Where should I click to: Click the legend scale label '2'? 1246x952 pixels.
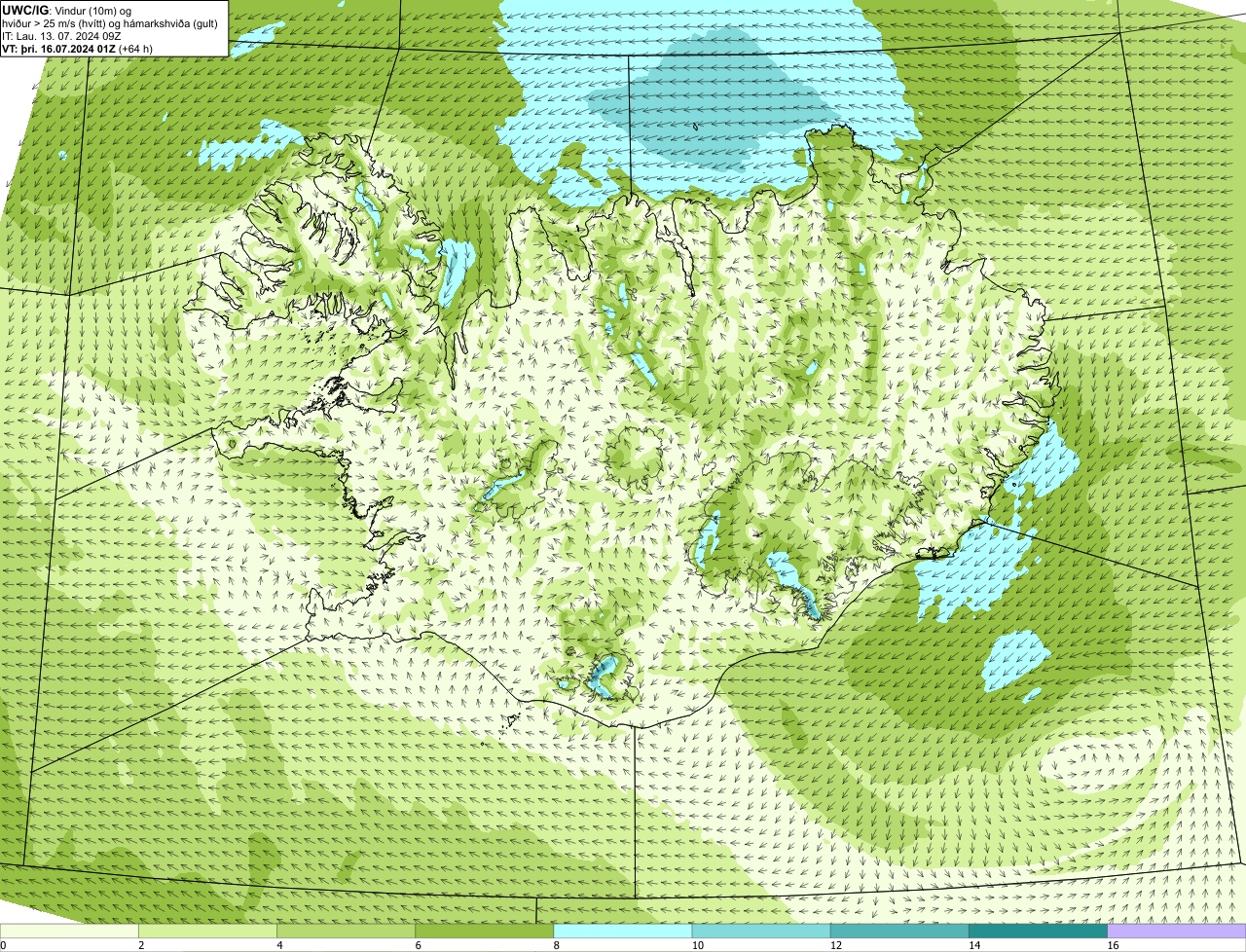click(141, 945)
